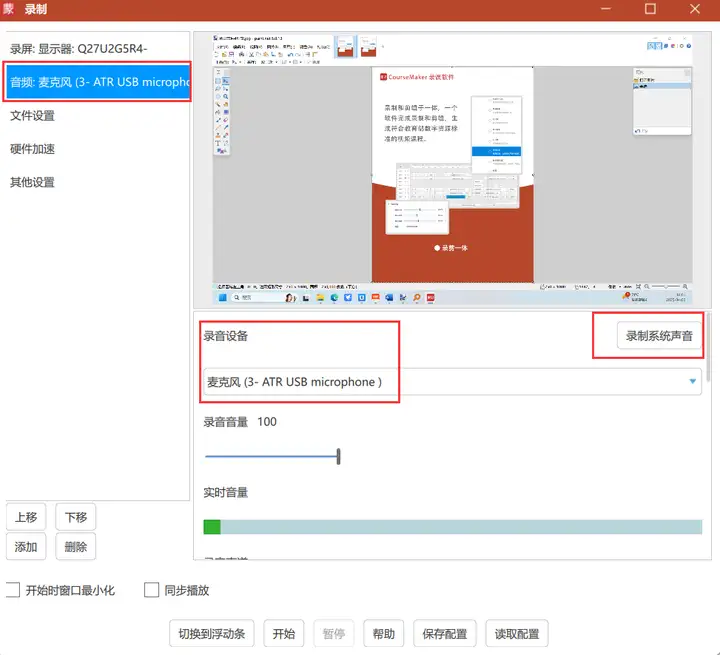Click the audio settings panel vertical scrollbar
This screenshot has height=655, width=720.
(709, 347)
